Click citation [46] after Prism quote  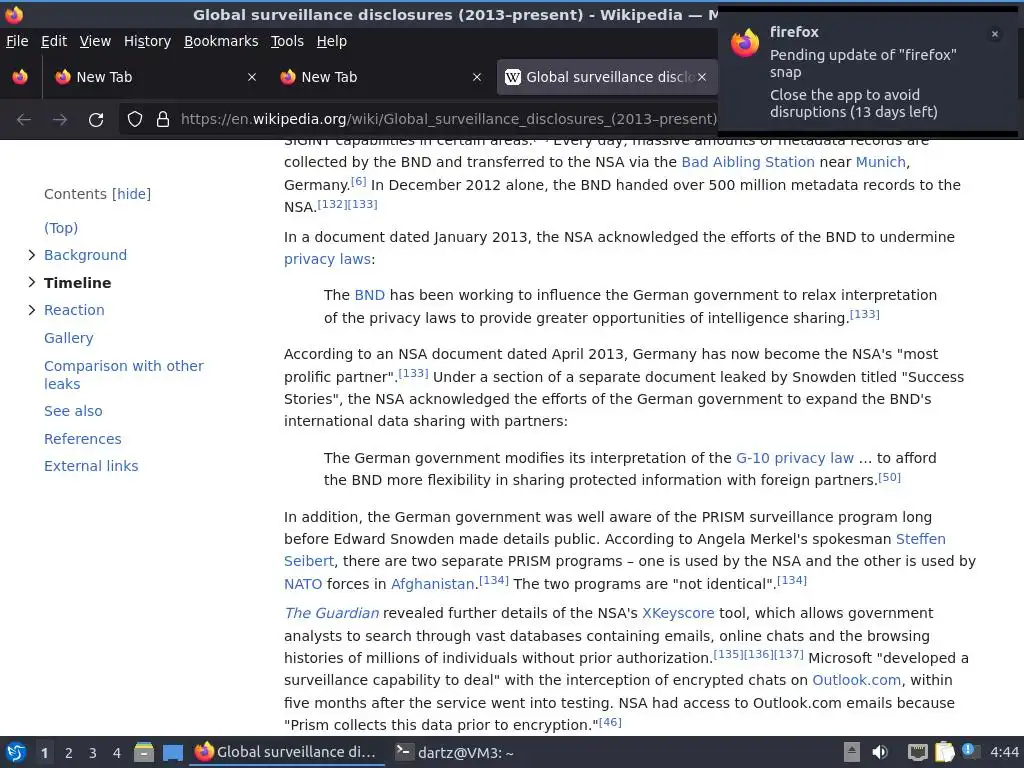(x=610, y=722)
